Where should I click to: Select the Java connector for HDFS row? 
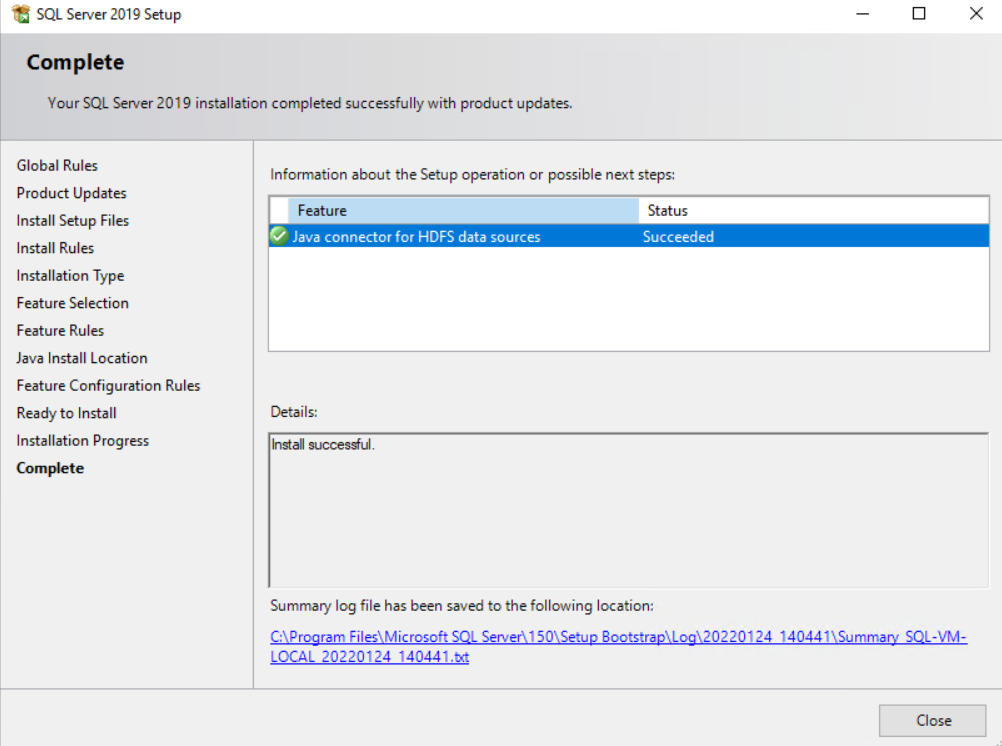pyautogui.click(x=629, y=236)
